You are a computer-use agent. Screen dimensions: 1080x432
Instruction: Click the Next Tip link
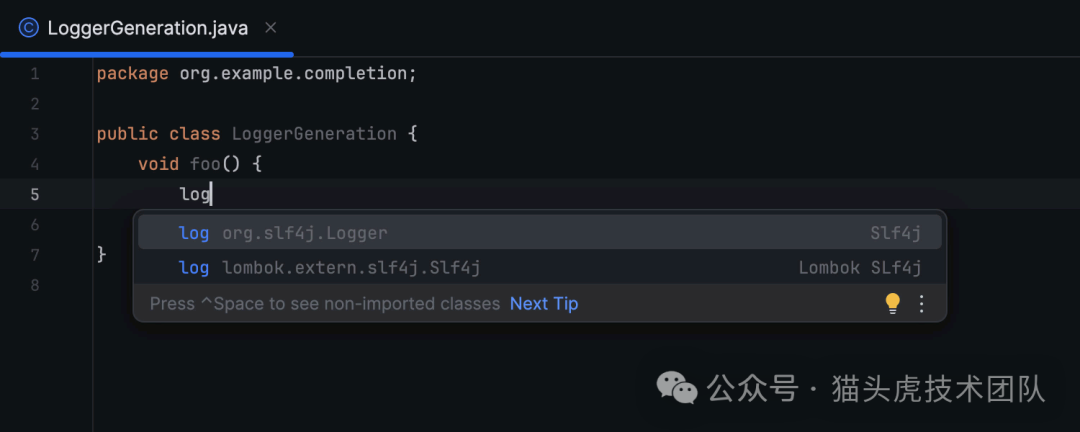pyautogui.click(x=544, y=303)
